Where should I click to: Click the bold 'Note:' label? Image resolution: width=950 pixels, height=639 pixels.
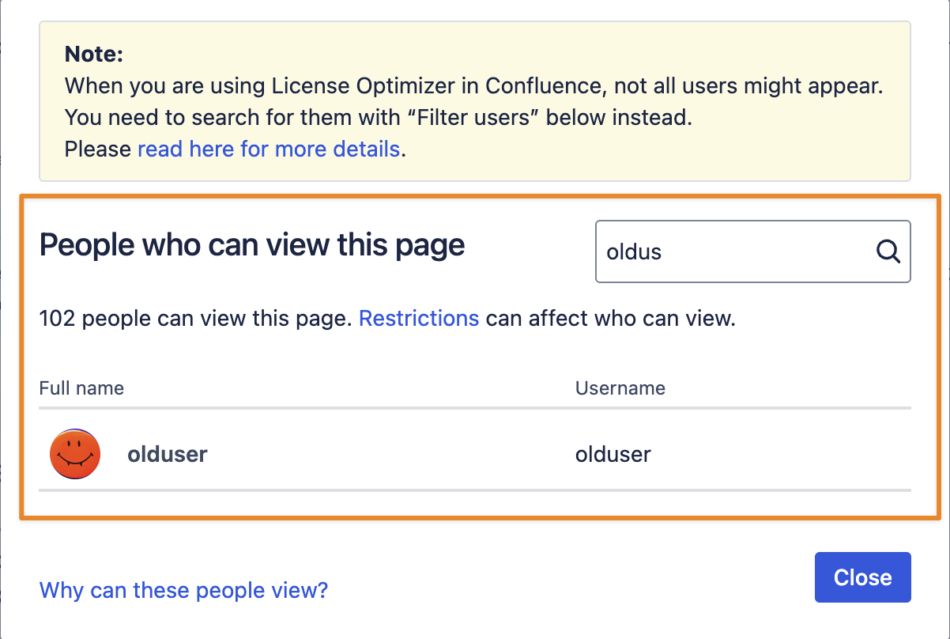click(94, 54)
